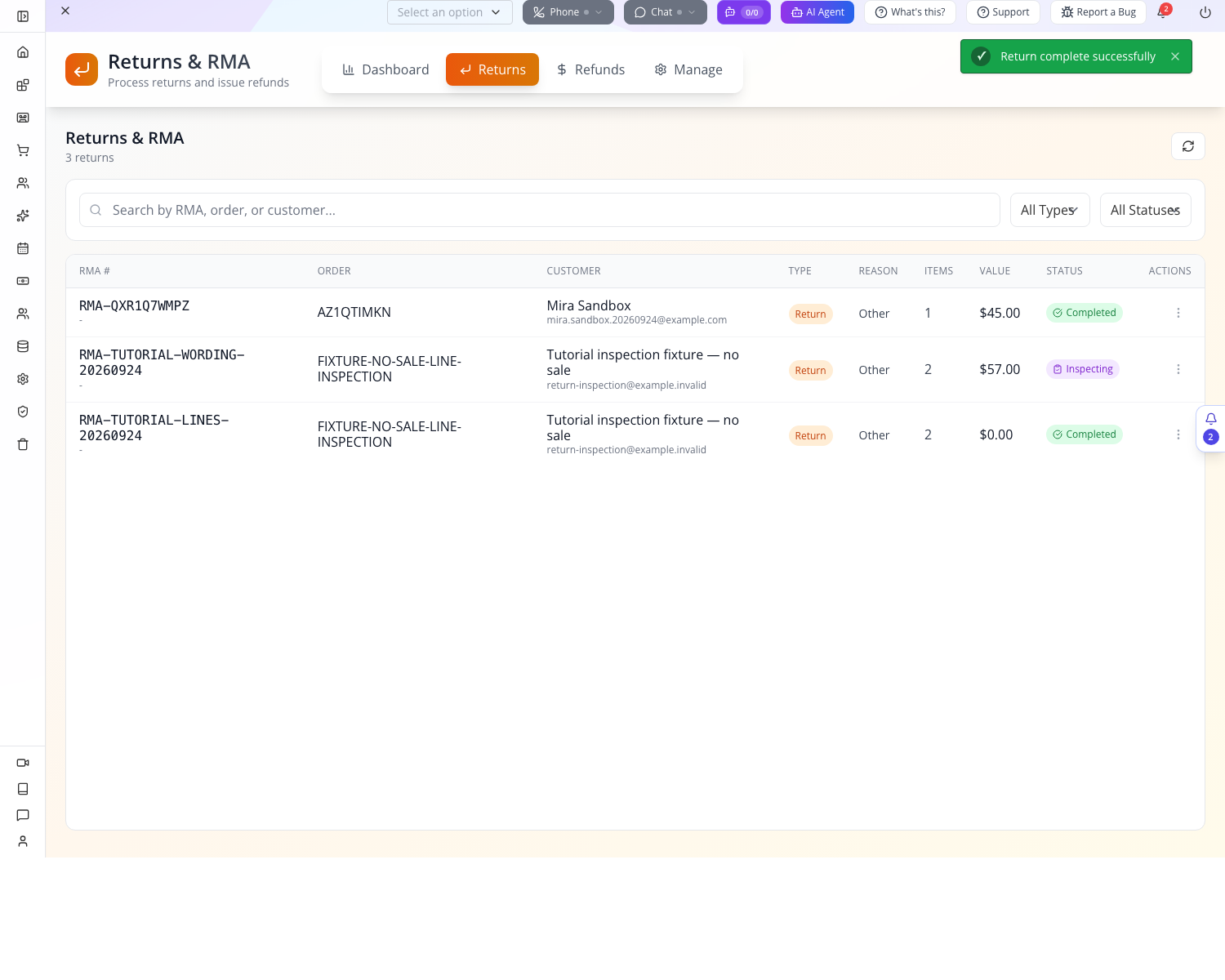Viewport: 1225px width, 980px height.
Task: Click the Report a Bug button
Action: click(x=1098, y=12)
